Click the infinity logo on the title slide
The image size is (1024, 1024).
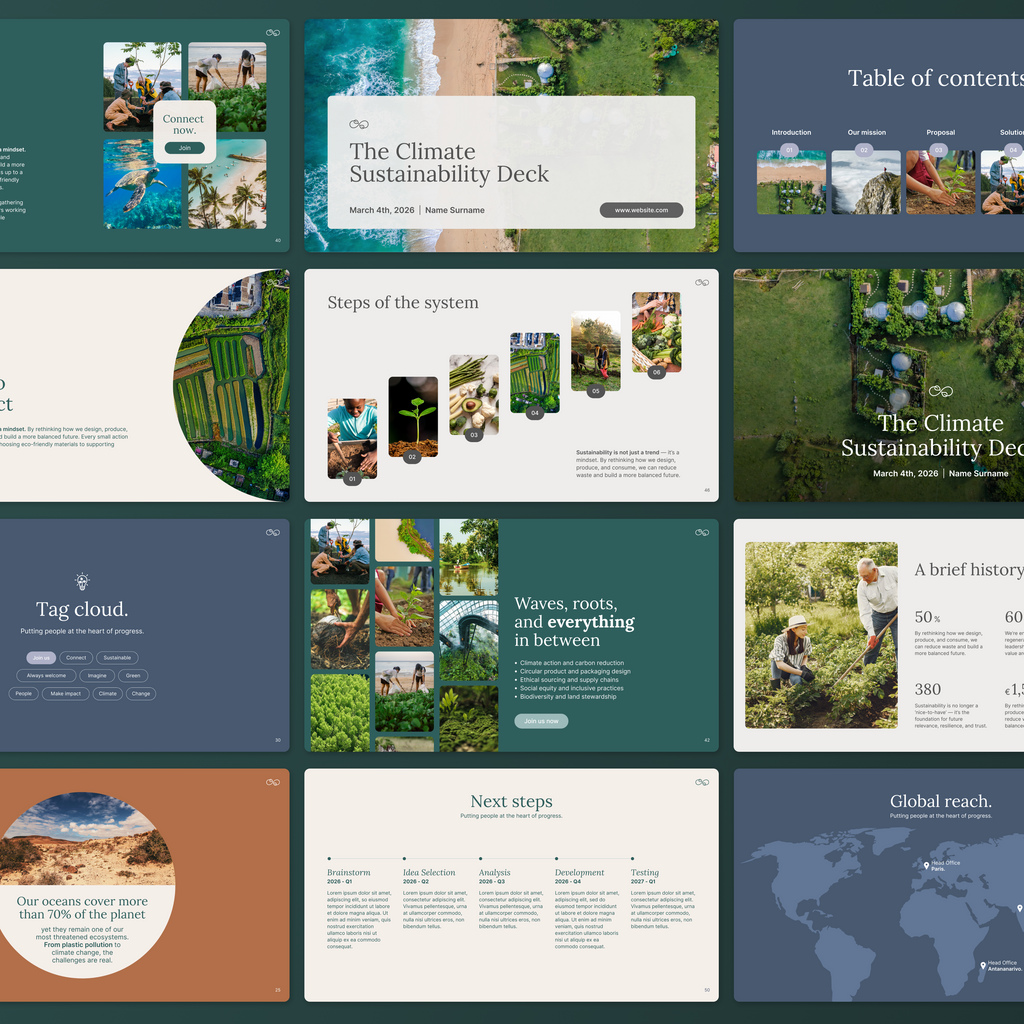tap(359, 125)
